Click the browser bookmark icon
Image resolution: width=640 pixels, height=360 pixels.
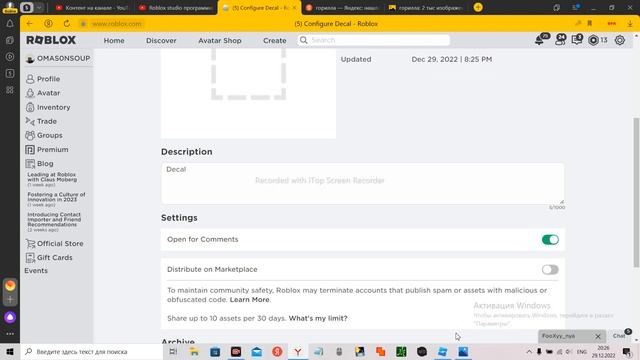click(x=589, y=24)
